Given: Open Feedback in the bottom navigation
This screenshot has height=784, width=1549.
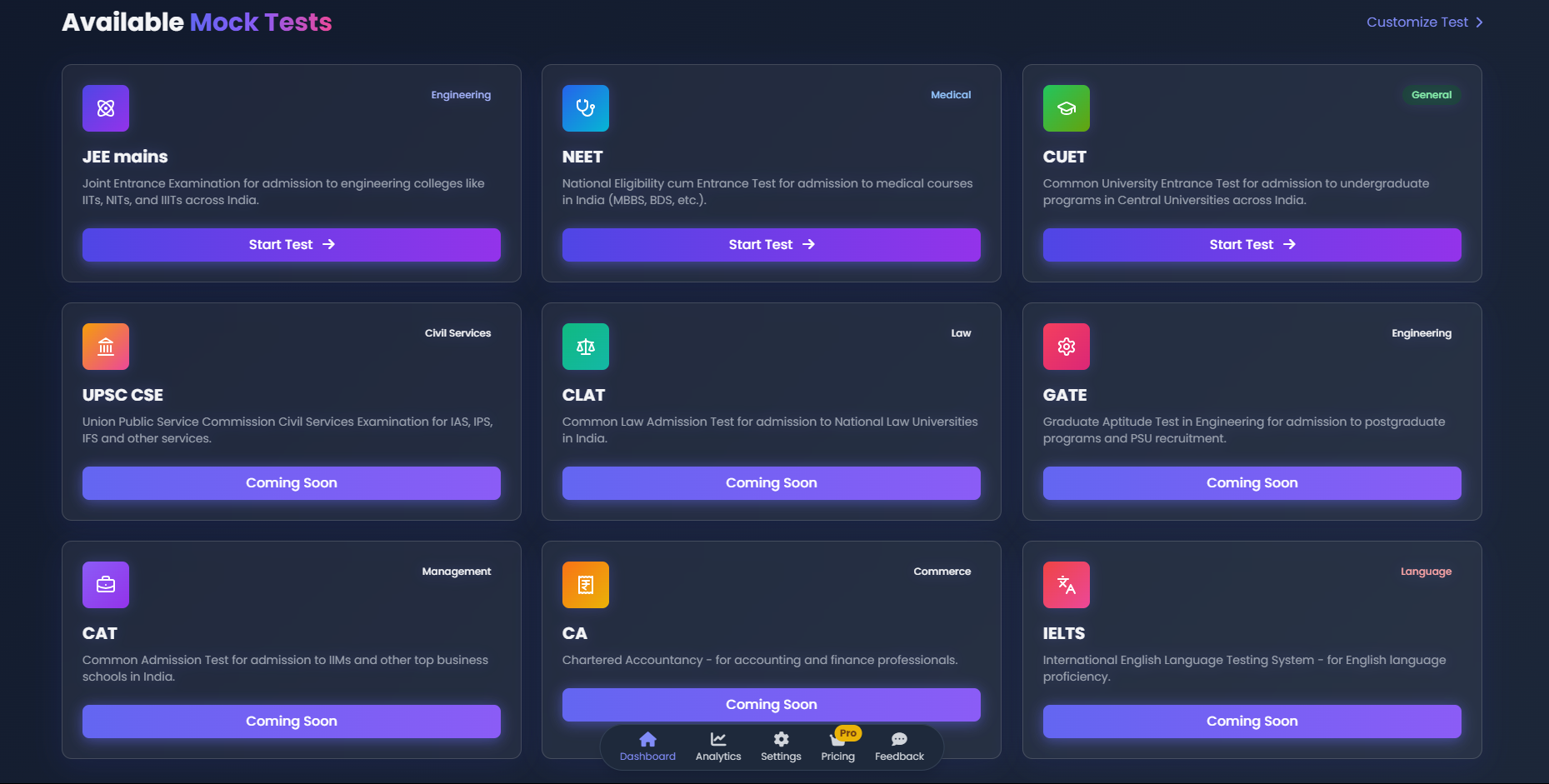Looking at the screenshot, I should (899, 747).
